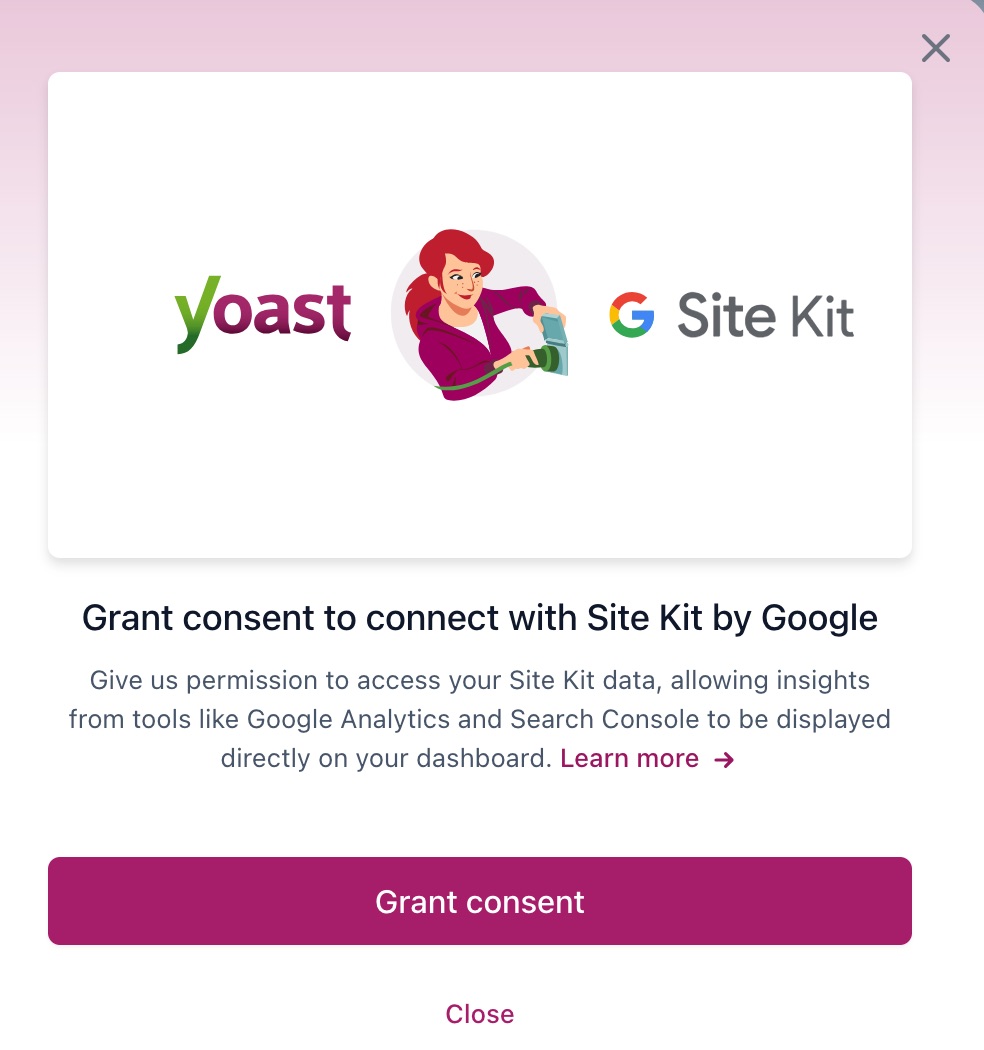Click the Site Kit wordmark

click(766, 315)
